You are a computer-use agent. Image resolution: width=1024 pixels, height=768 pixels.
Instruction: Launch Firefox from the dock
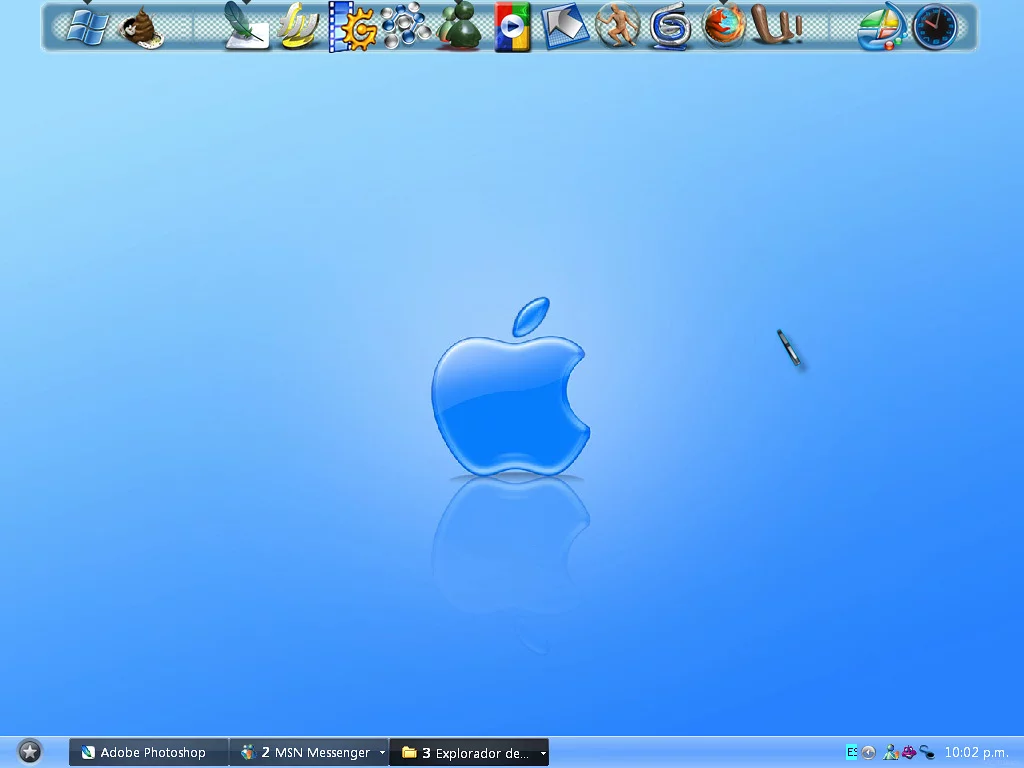723,27
